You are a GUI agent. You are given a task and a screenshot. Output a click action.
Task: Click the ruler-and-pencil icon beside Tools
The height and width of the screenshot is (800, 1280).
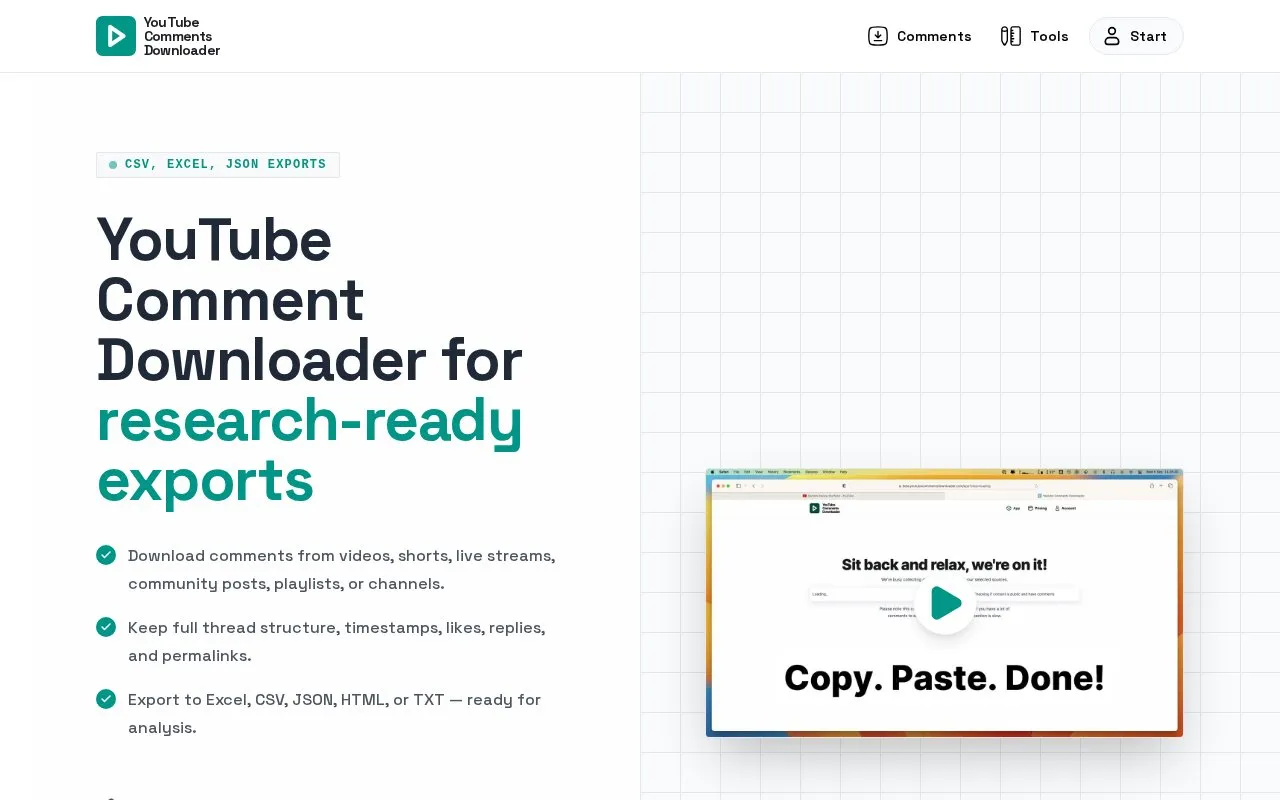coord(1011,36)
